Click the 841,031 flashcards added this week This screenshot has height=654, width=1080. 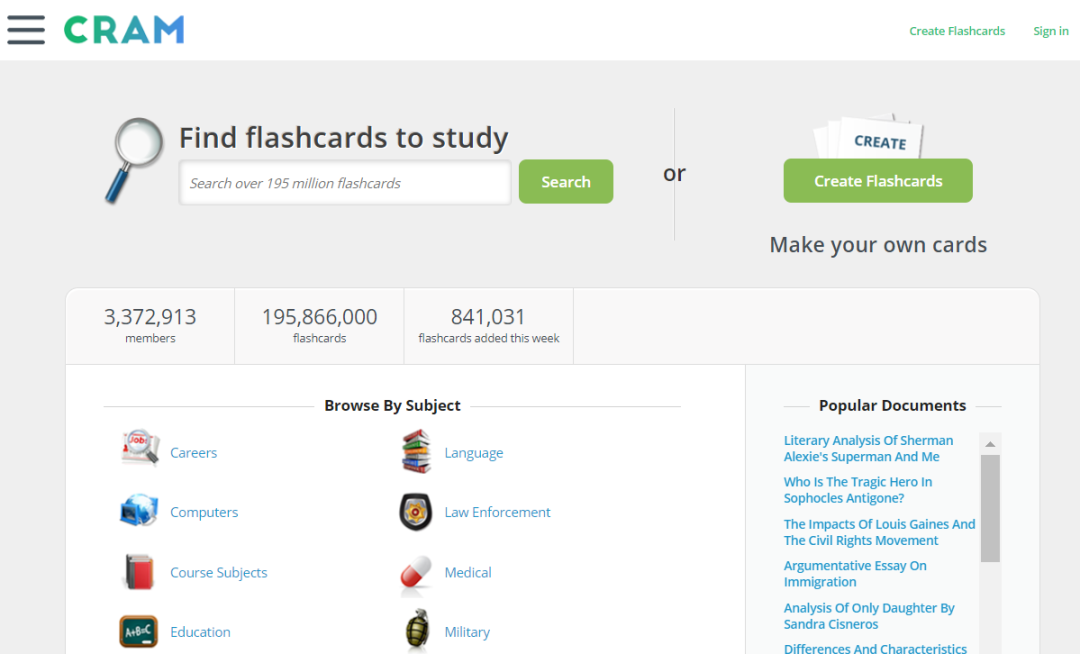[x=488, y=325]
